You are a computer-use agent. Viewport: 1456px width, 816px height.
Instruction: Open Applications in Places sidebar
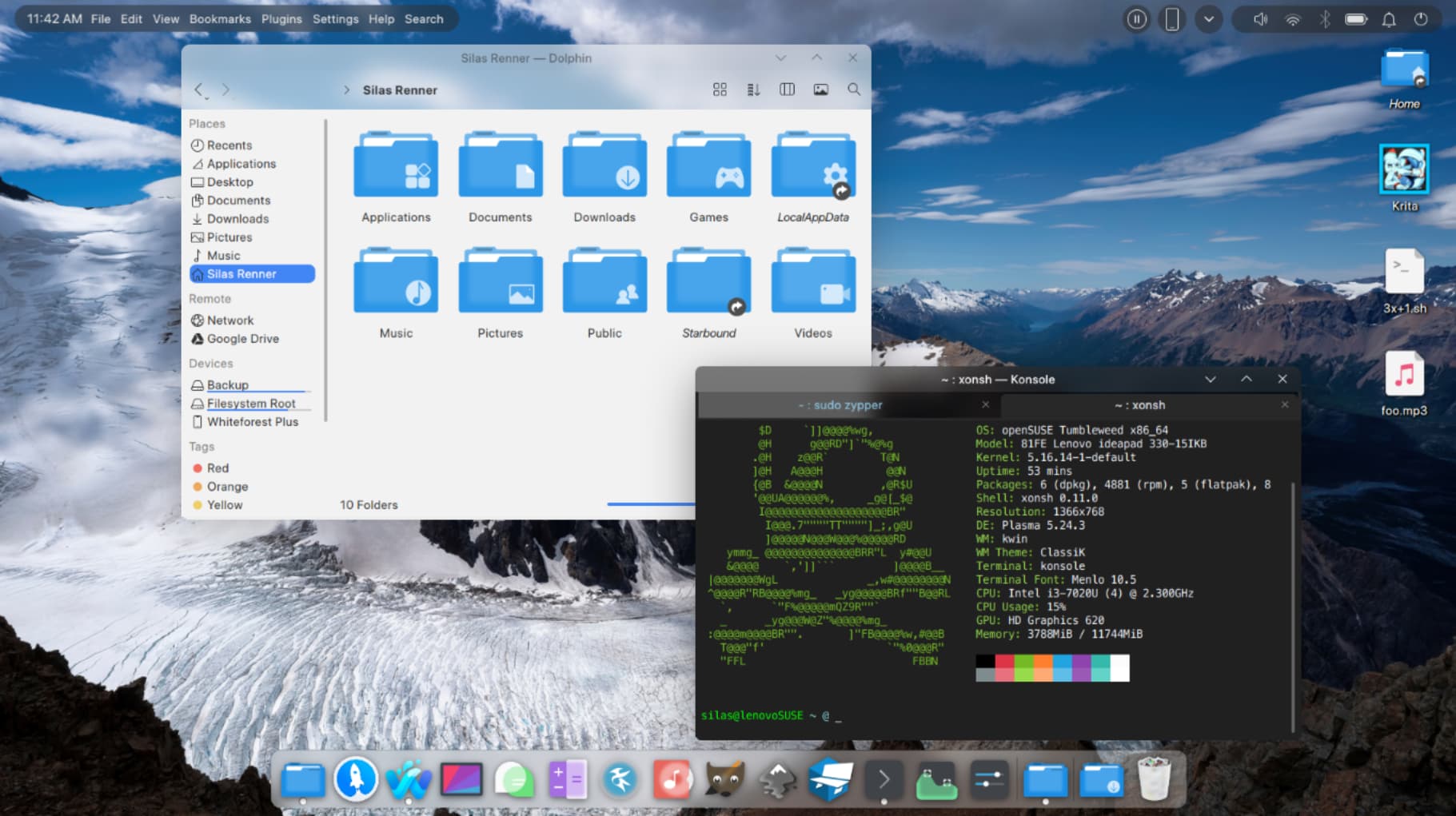point(252,163)
